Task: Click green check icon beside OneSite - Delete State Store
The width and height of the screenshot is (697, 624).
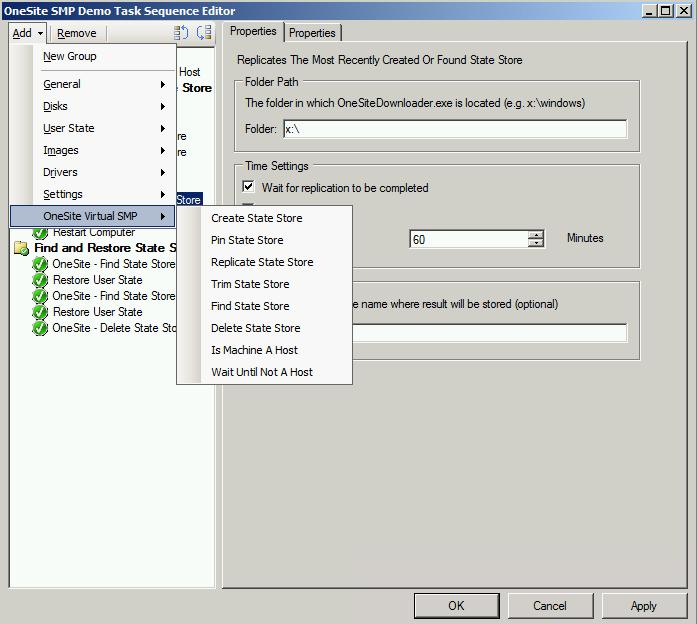Action: tap(40, 328)
